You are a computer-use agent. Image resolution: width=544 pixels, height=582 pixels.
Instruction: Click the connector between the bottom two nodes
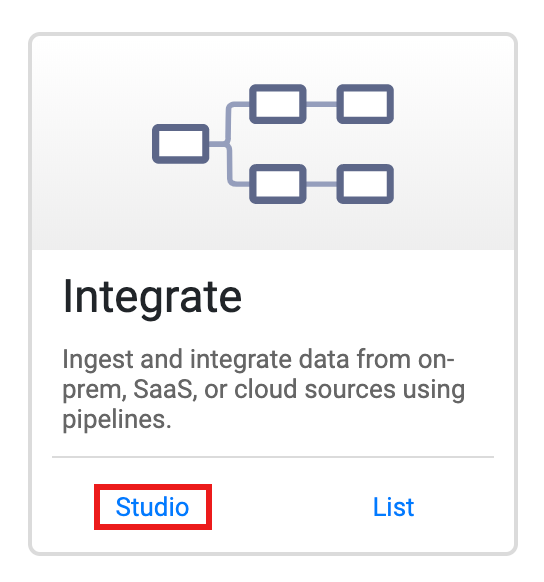321,184
